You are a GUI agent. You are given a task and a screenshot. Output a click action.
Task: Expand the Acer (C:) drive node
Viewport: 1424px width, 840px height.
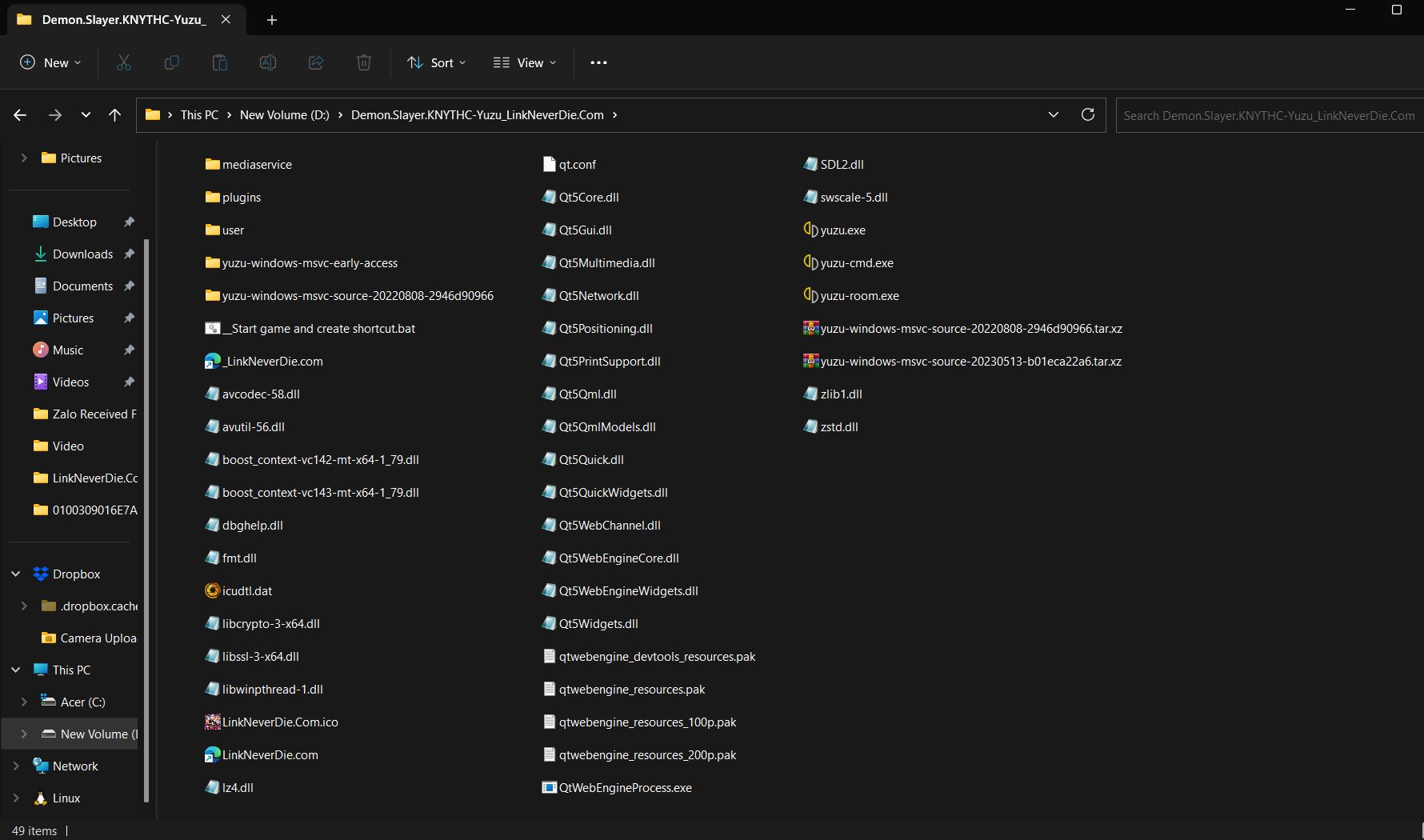(x=24, y=702)
